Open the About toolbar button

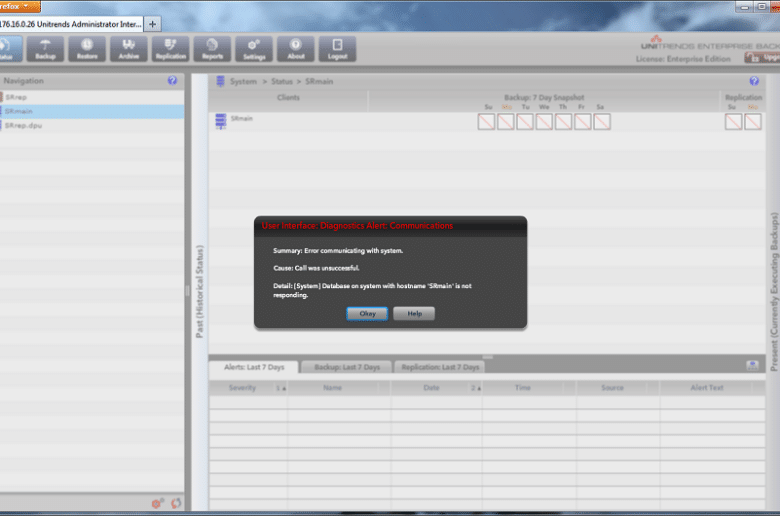pyautogui.click(x=296, y=49)
